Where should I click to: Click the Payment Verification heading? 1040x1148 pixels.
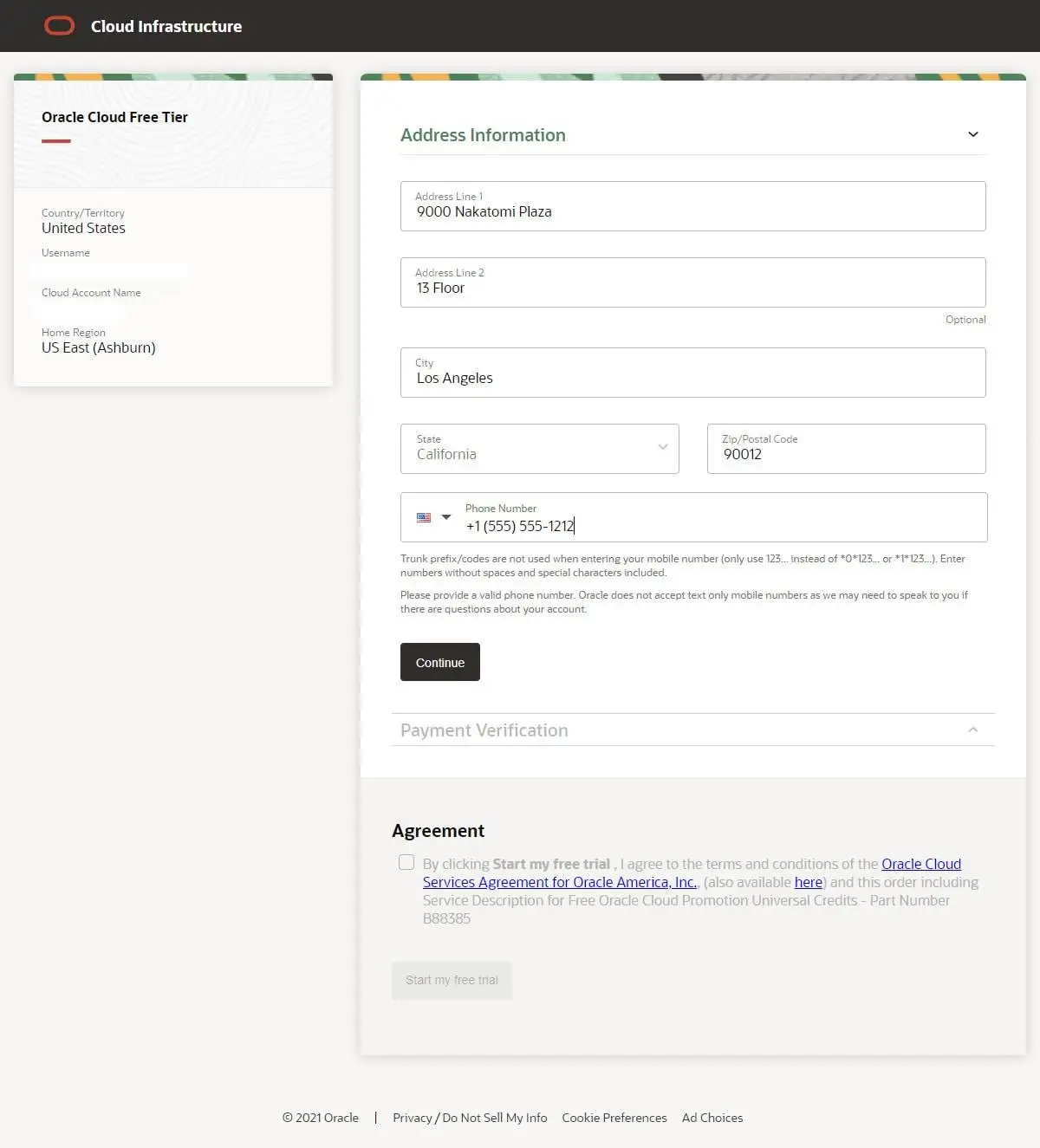click(484, 730)
